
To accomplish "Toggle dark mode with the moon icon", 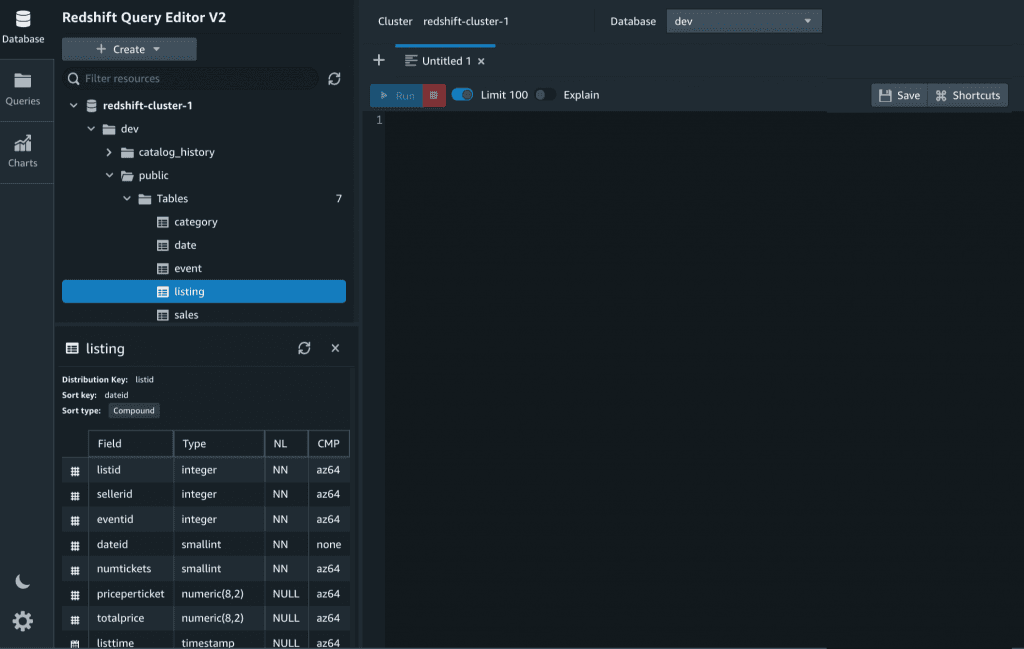I will [x=23, y=580].
